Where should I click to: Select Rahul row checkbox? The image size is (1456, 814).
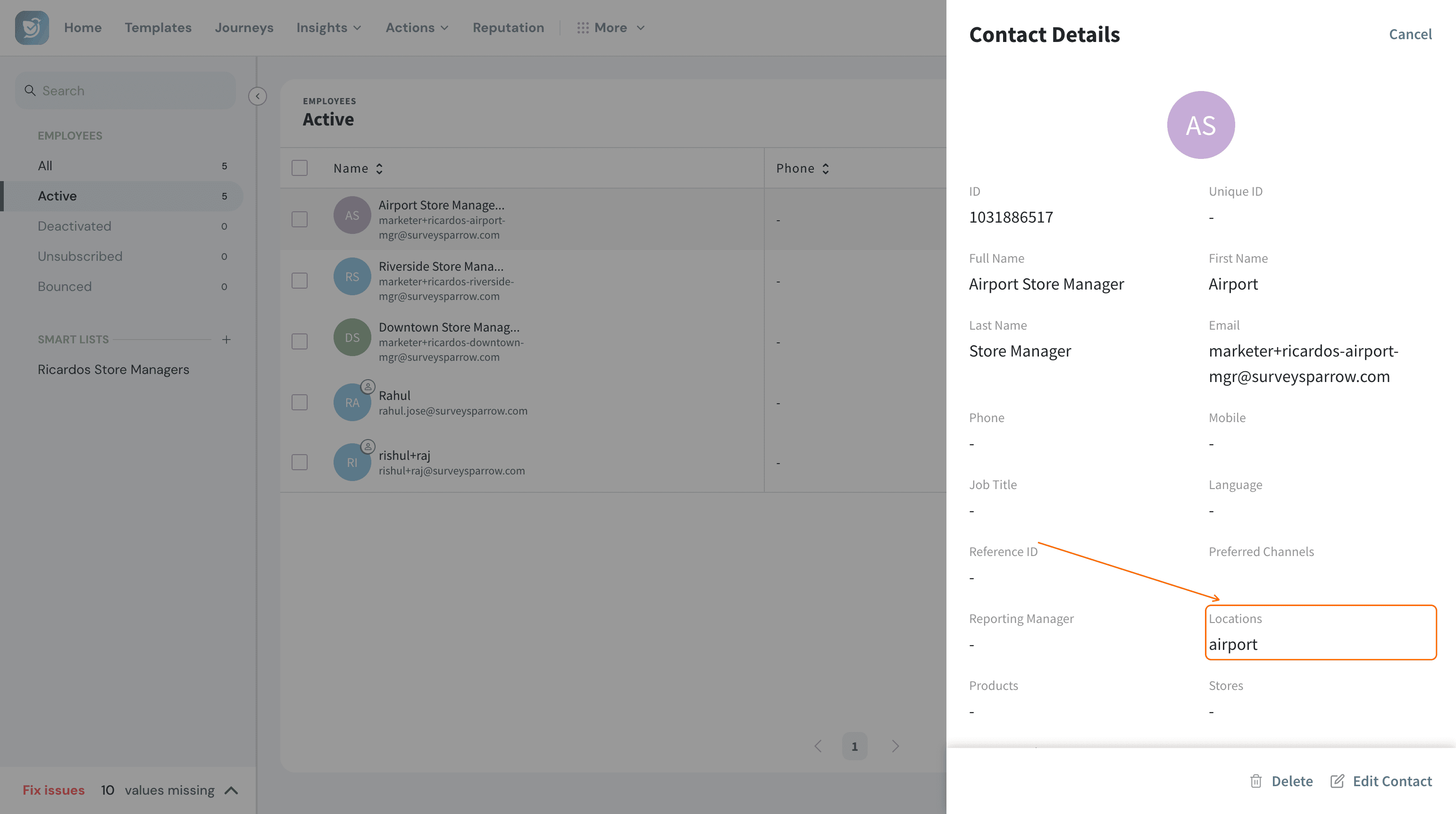point(300,402)
